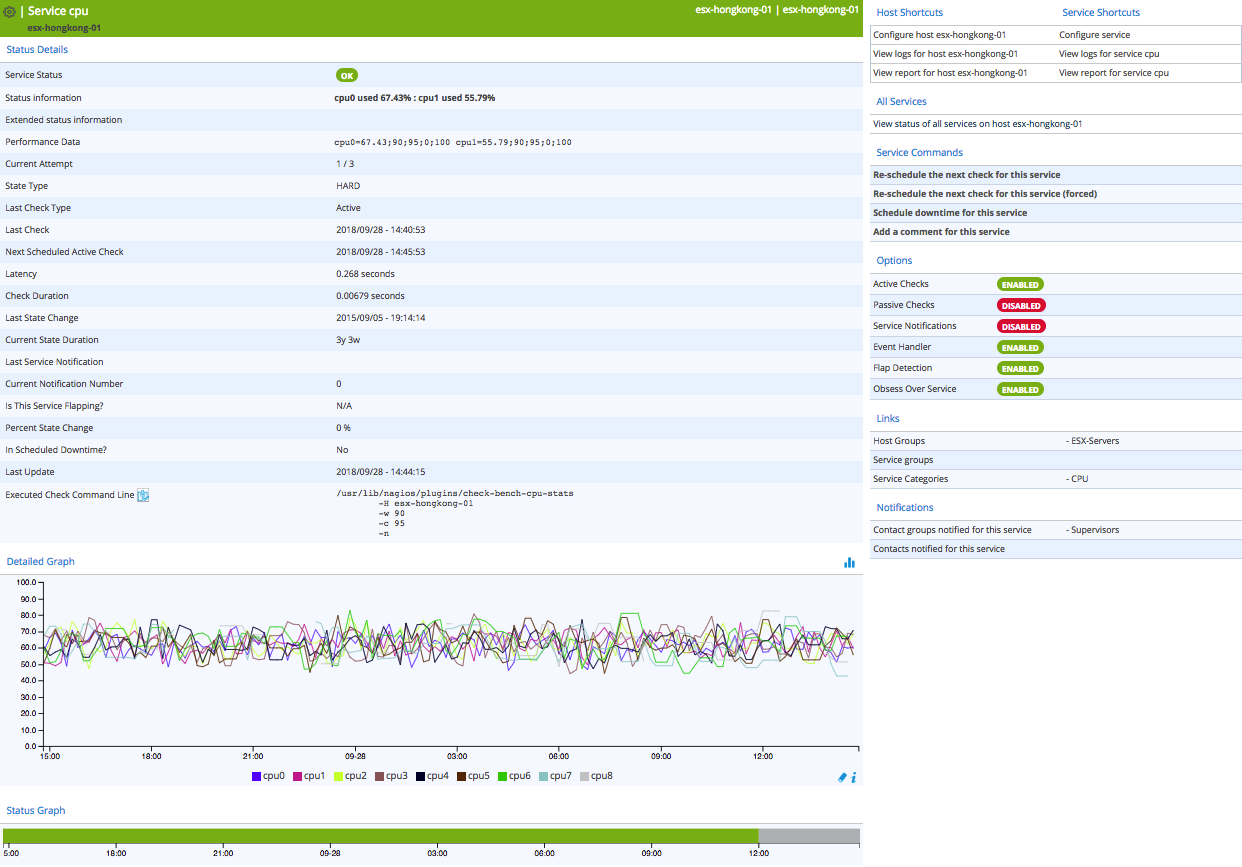View status of all services on host
The height and width of the screenshot is (867, 1242).
tap(977, 124)
